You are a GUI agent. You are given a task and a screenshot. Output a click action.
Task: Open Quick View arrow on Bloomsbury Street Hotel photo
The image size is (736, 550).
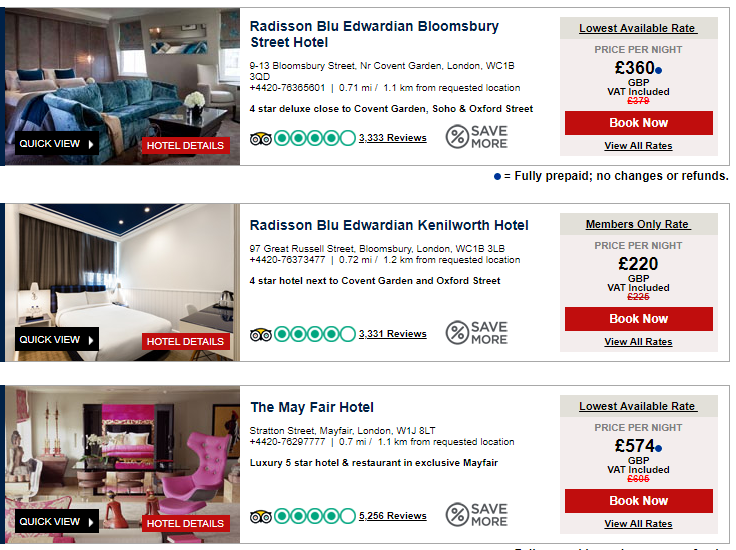tap(91, 144)
